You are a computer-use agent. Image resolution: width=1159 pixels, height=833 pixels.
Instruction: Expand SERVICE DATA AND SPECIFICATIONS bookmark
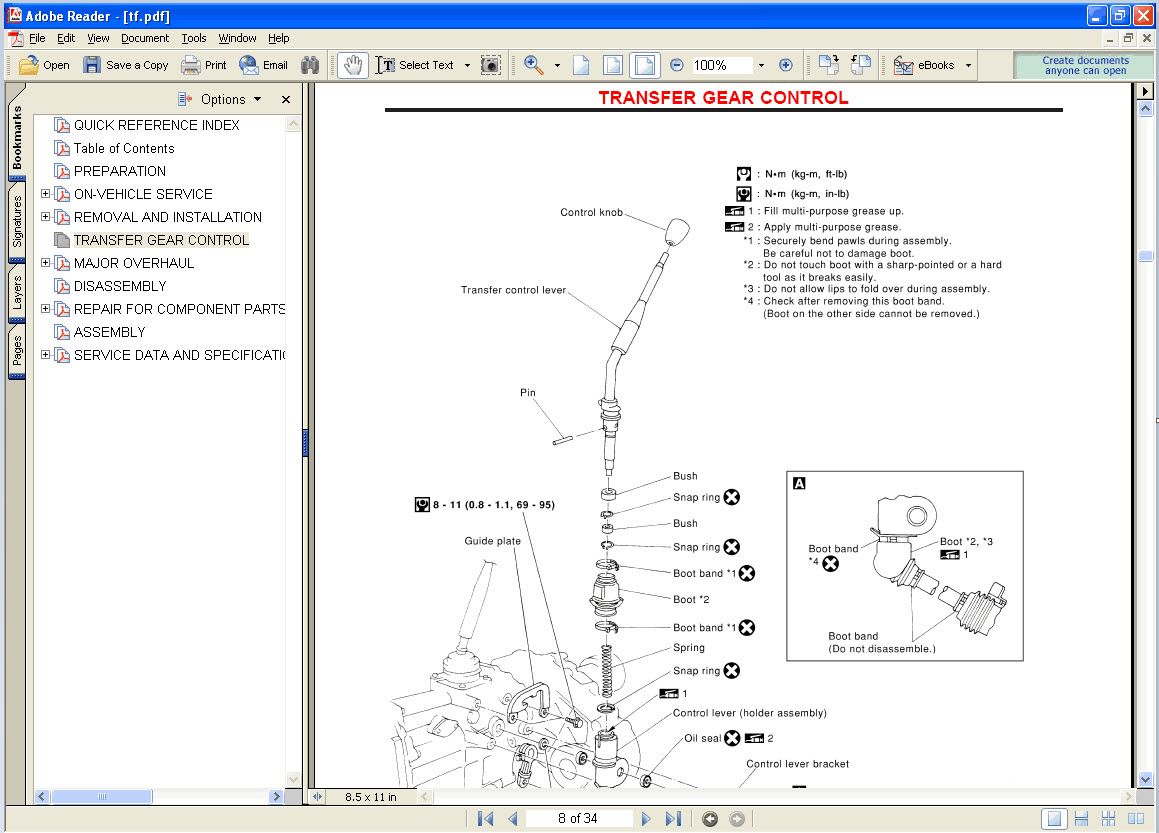coord(45,354)
